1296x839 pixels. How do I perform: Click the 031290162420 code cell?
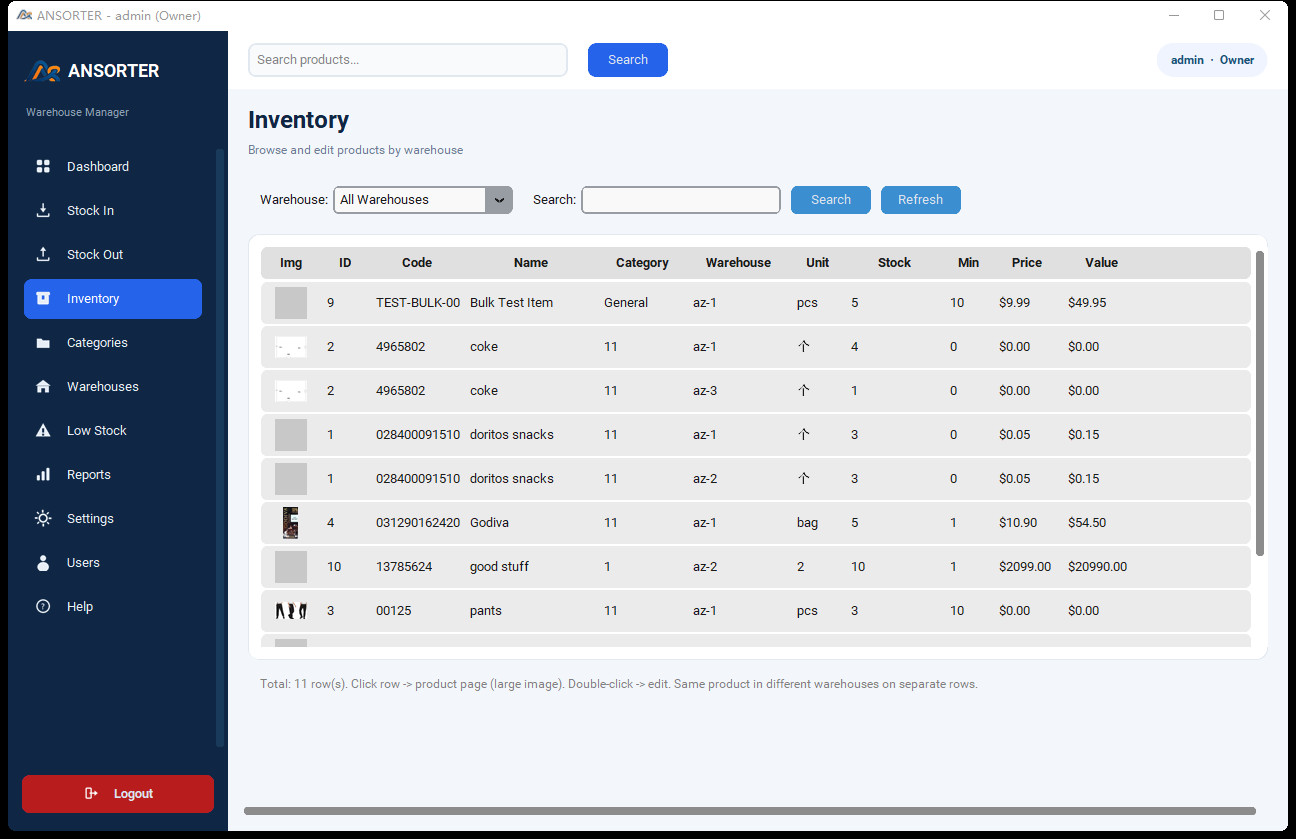click(x=418, y=522)
